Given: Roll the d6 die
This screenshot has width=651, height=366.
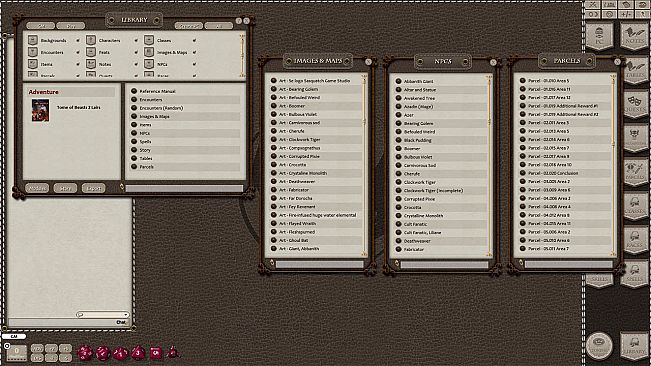Looking at the screenshot, I should point(156,353).
